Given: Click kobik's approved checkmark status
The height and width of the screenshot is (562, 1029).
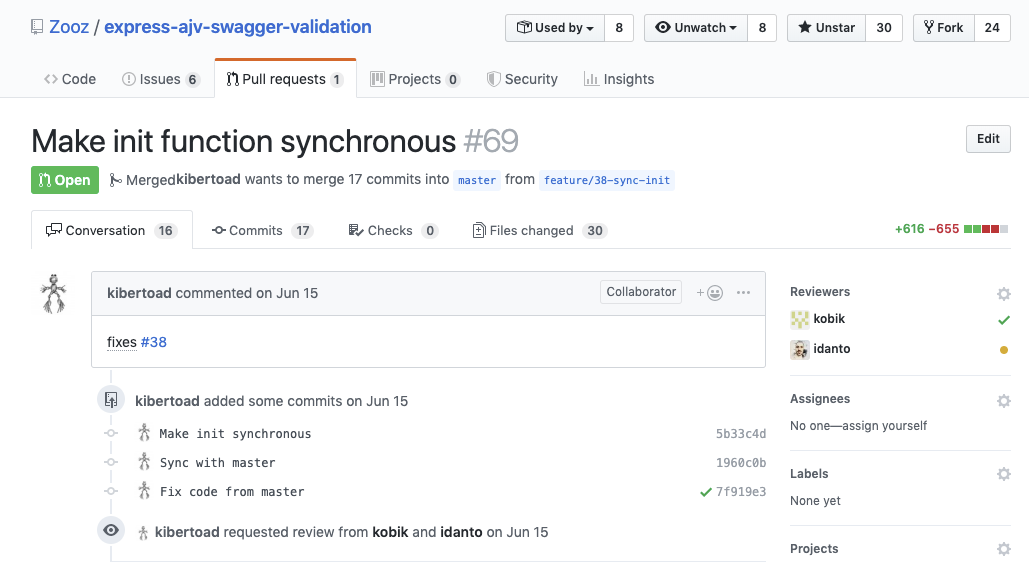Looking at the screenshot, I should tap(1003, 320).
